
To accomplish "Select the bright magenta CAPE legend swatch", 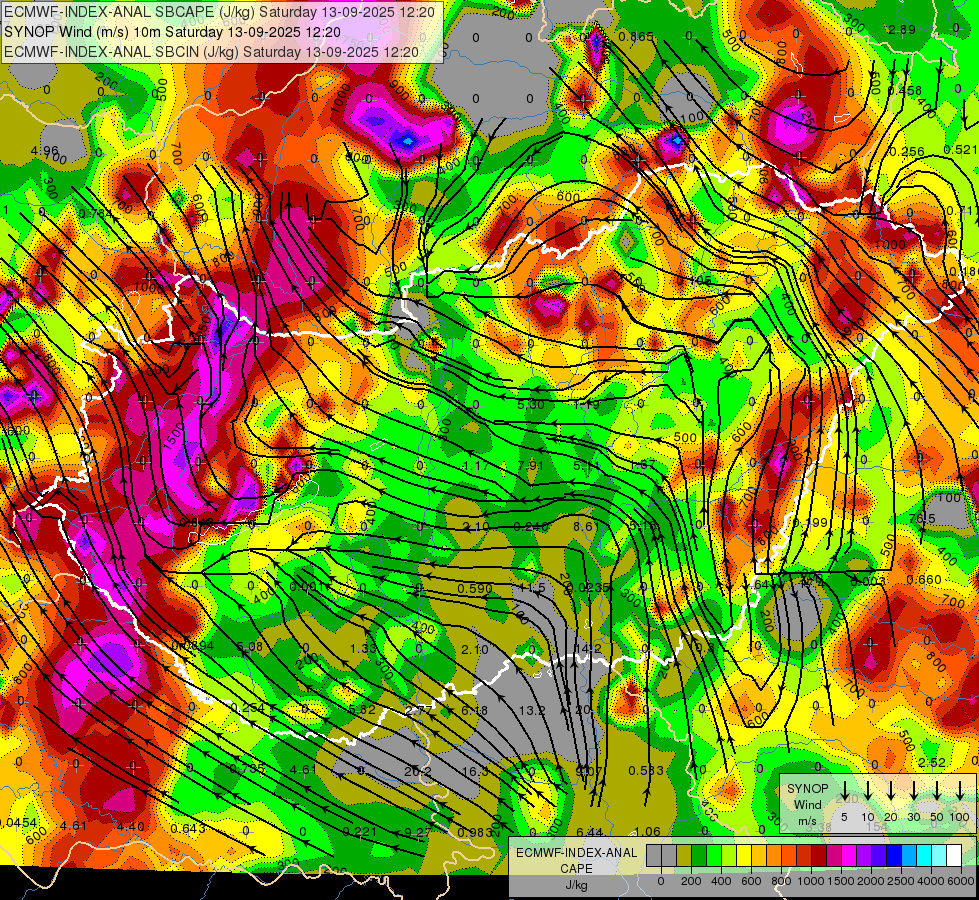I will (849, 856).
